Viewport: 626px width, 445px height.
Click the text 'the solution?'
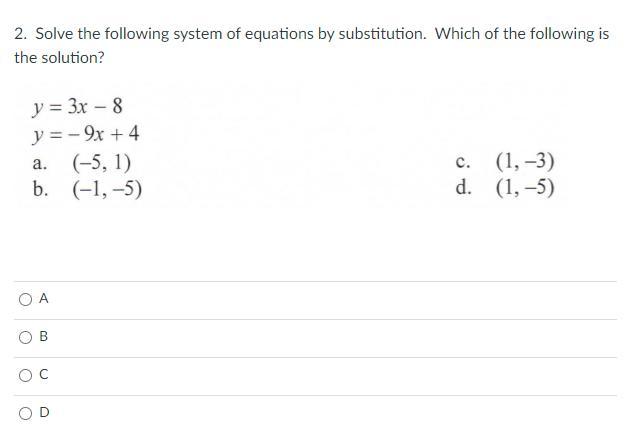[59, 58]
